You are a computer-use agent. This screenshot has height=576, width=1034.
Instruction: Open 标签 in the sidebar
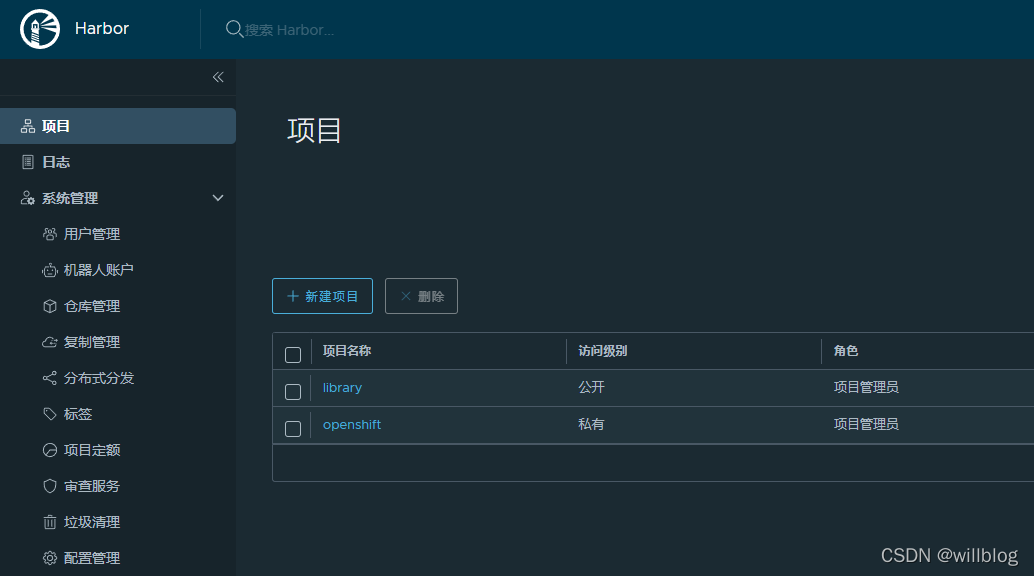(x=78, y=414)
